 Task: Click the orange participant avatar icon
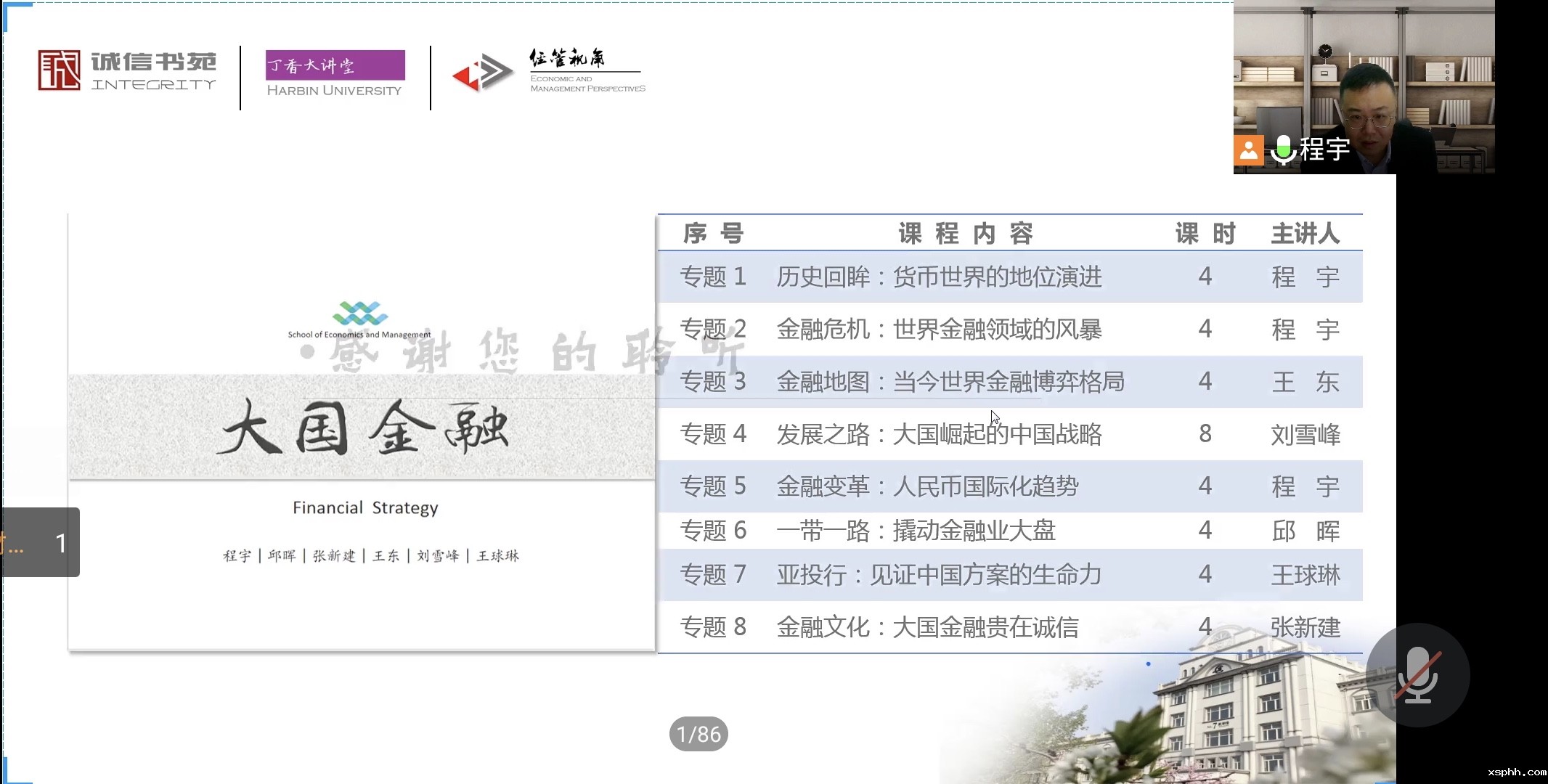pyautogui.click(x=1248, y=150)
